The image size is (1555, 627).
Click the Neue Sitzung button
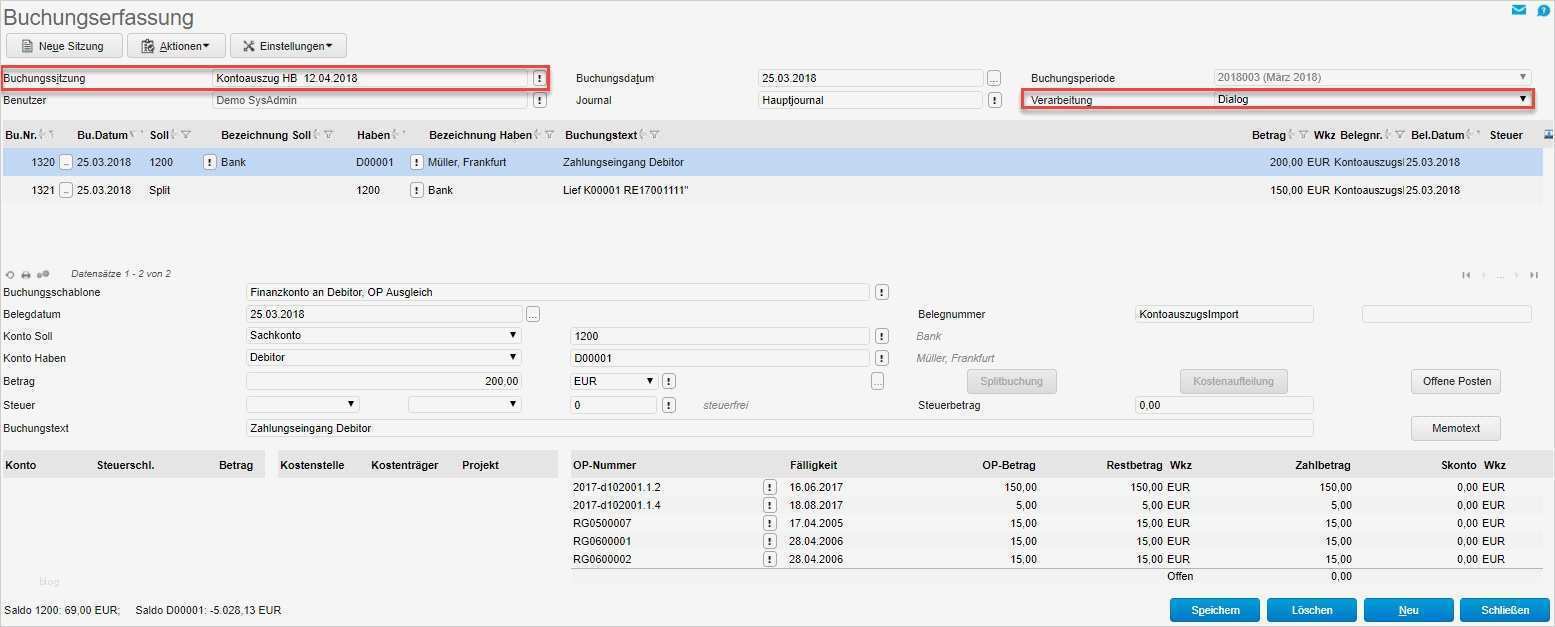(x=65, y=46)
